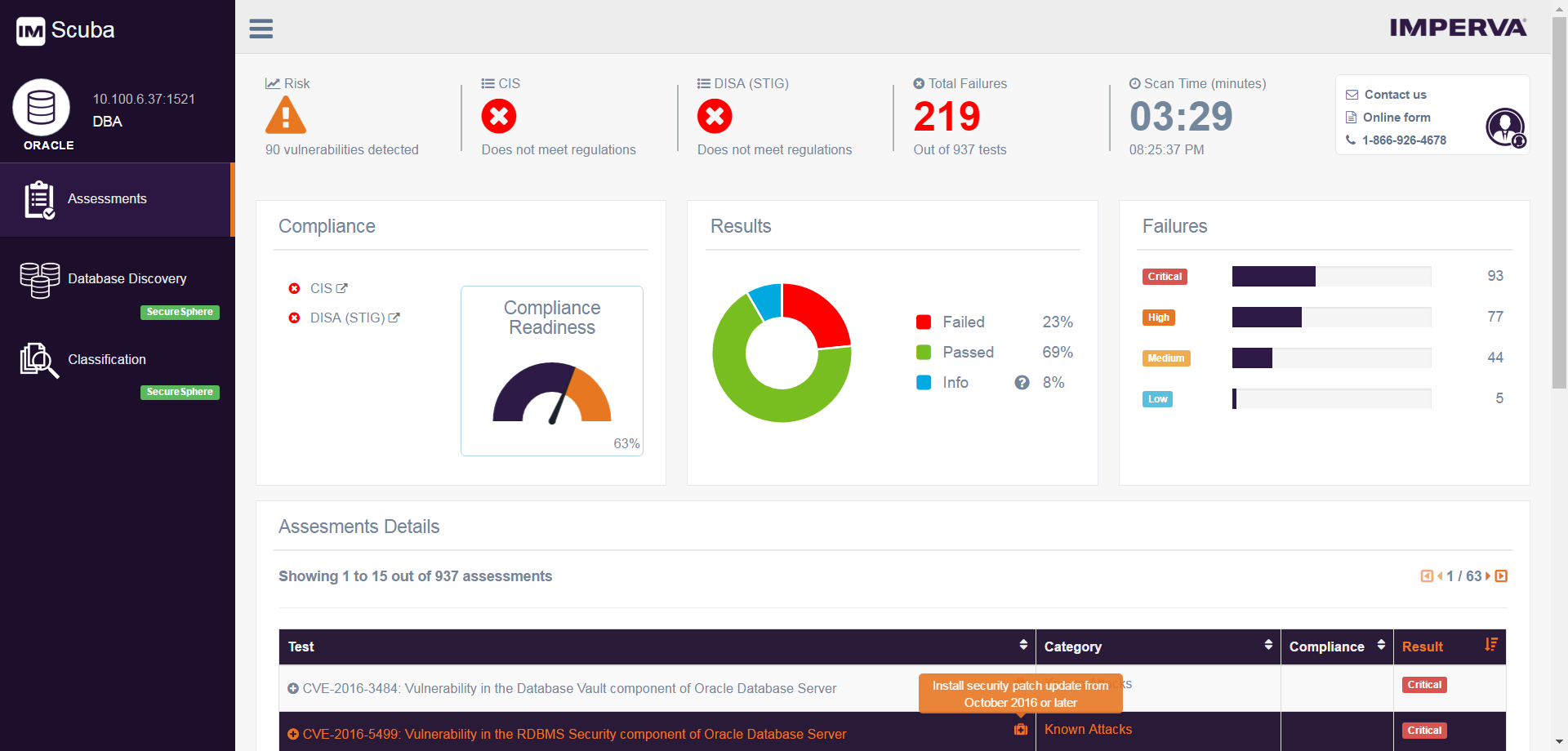Viewport: 1568px width, 751px height.
Task: Click the Imperva logo
Action: coord(1458,28)
